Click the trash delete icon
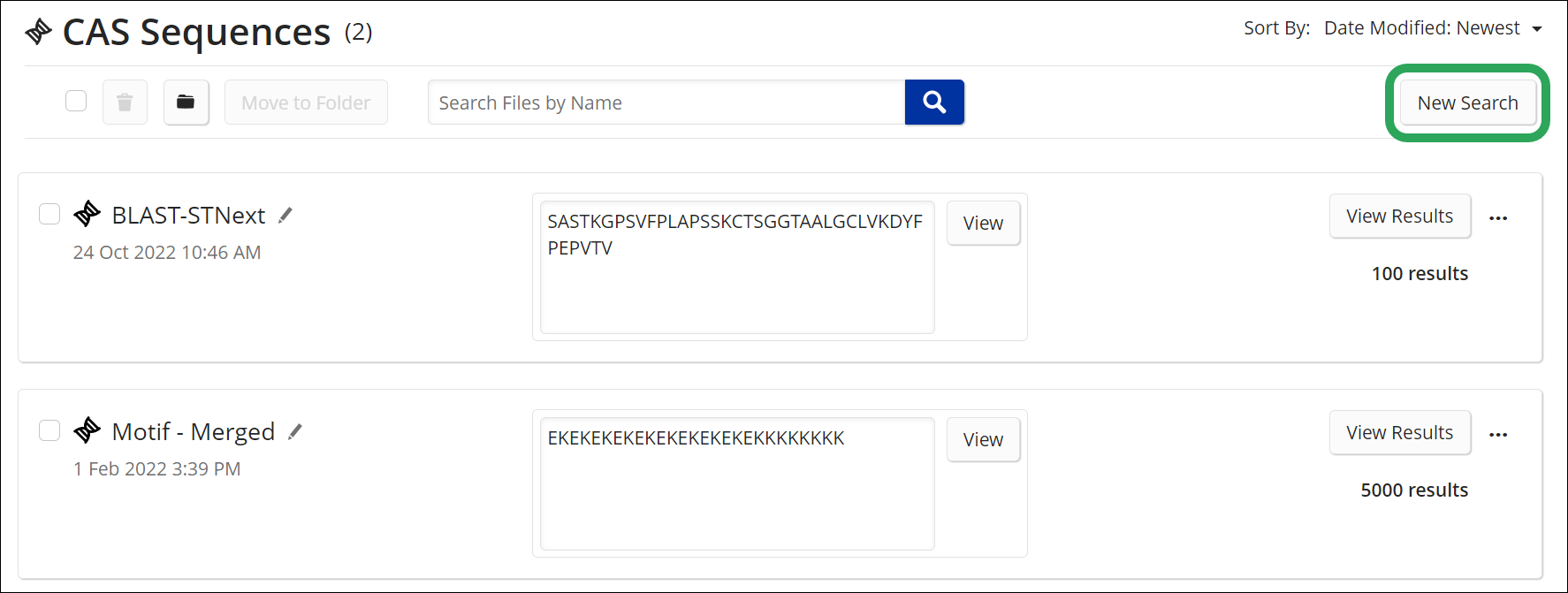 tap(125, 103)
